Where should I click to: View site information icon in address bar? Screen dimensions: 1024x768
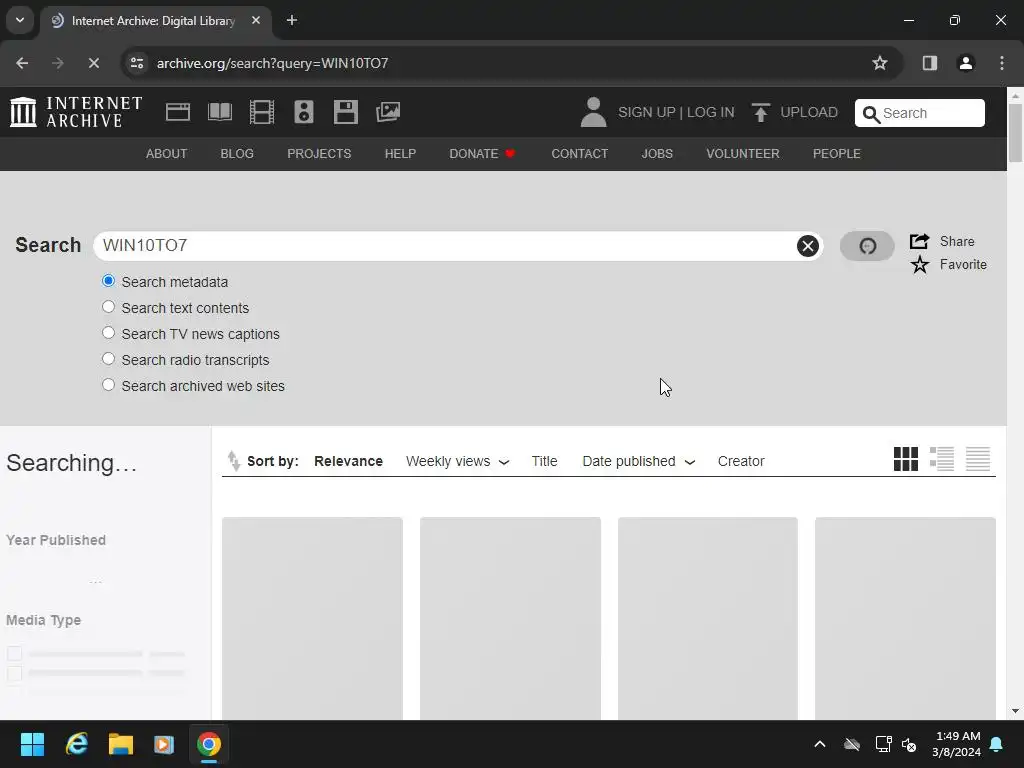[x=136, y=63]
